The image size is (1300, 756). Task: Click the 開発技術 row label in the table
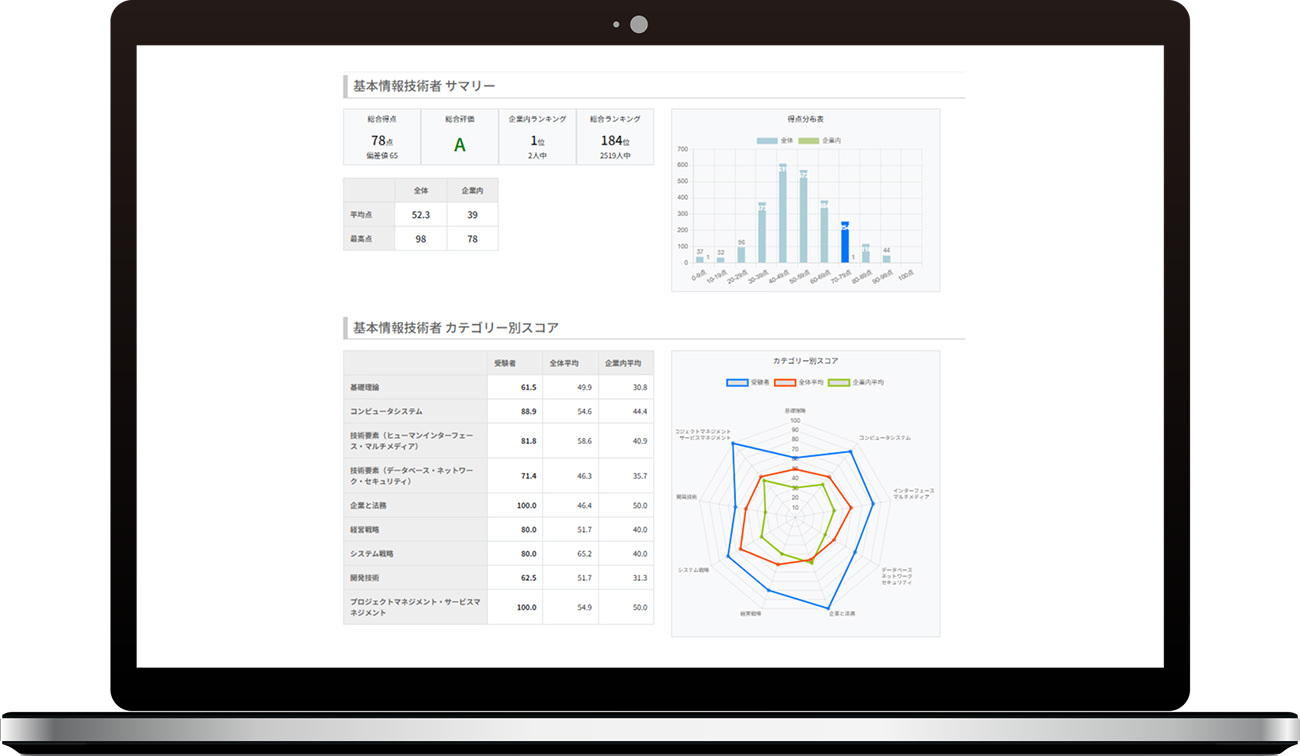[x=365, y=578]
